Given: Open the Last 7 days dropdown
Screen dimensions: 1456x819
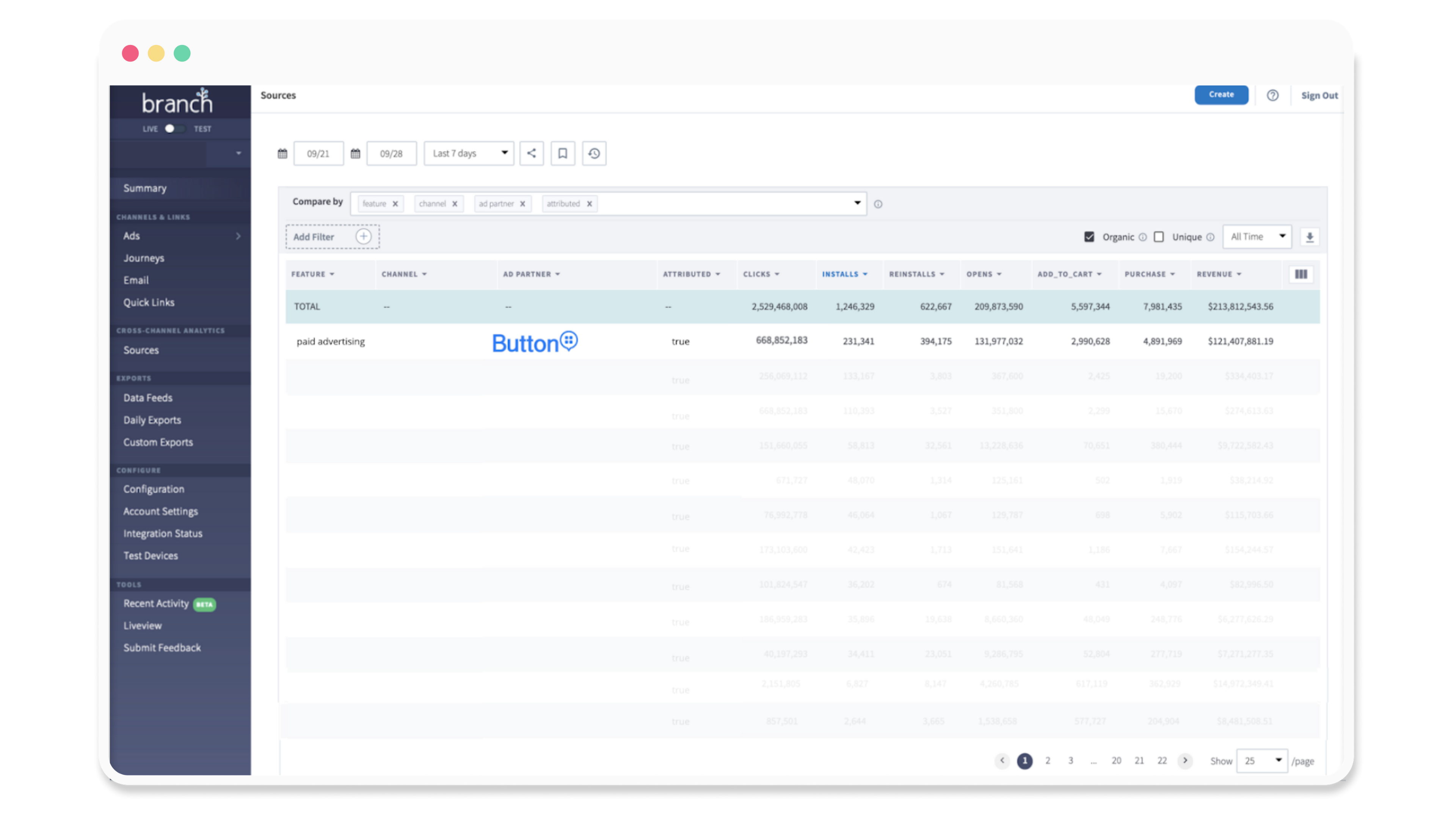Looking at the screenshot, I should (x=469, y=153).
